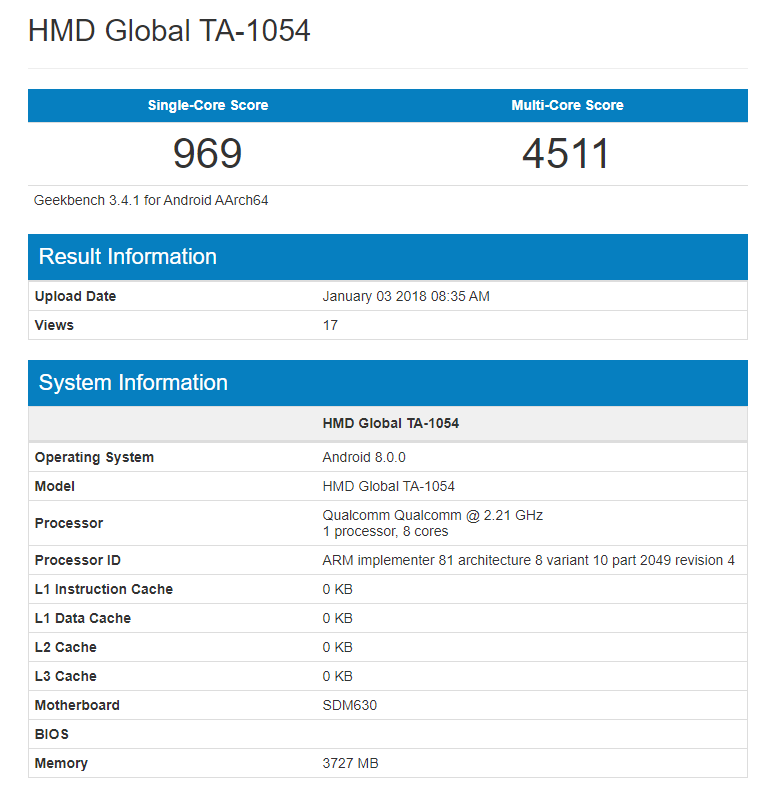The image size is (773, 792).
Task: Select the Multi-Core Score header
Action: coord(567,105)
